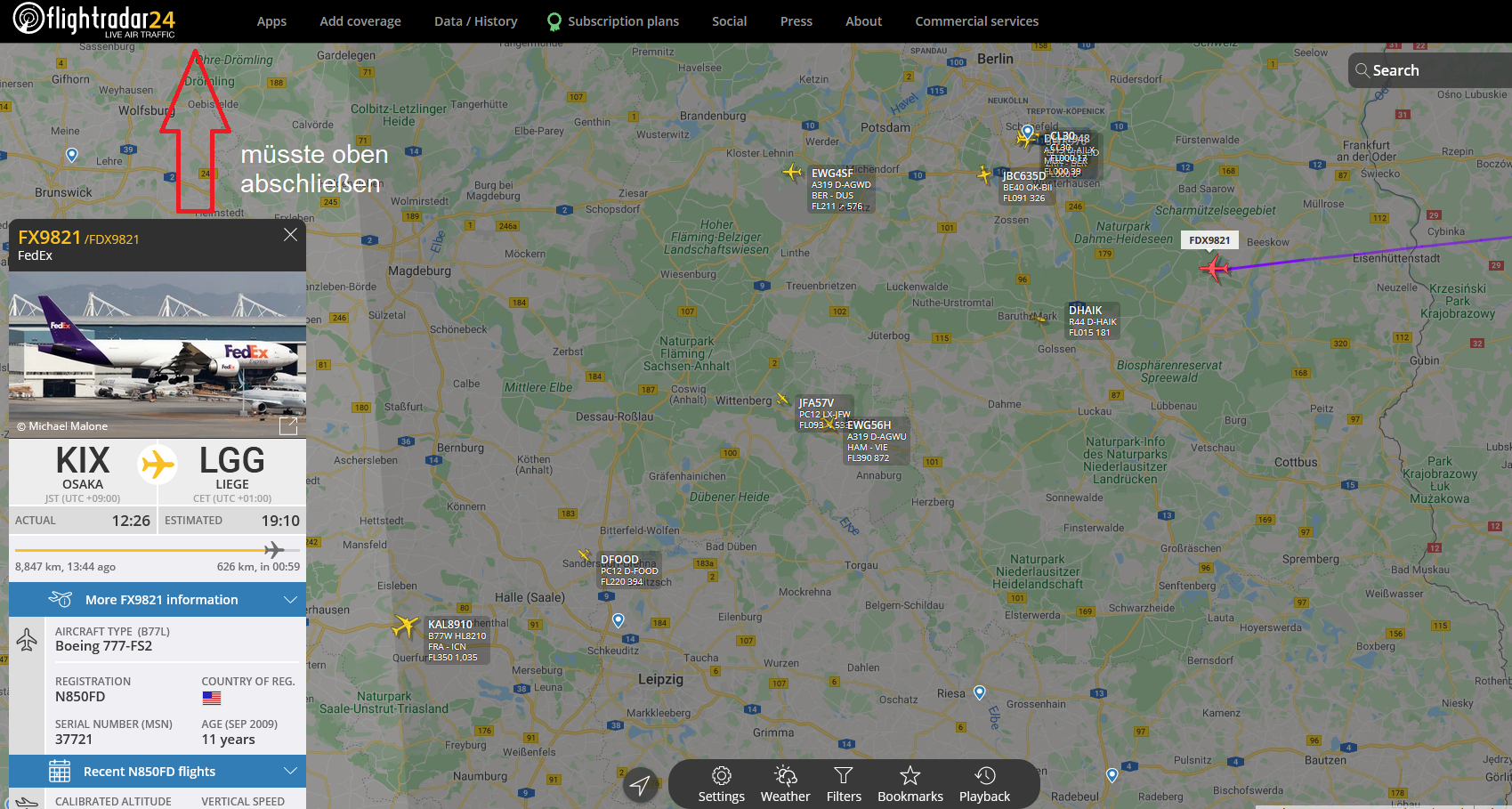The height and width of the screenshot is (809, 1512).
Task: Click the yellow plane route icon
Action: (158, 464)
